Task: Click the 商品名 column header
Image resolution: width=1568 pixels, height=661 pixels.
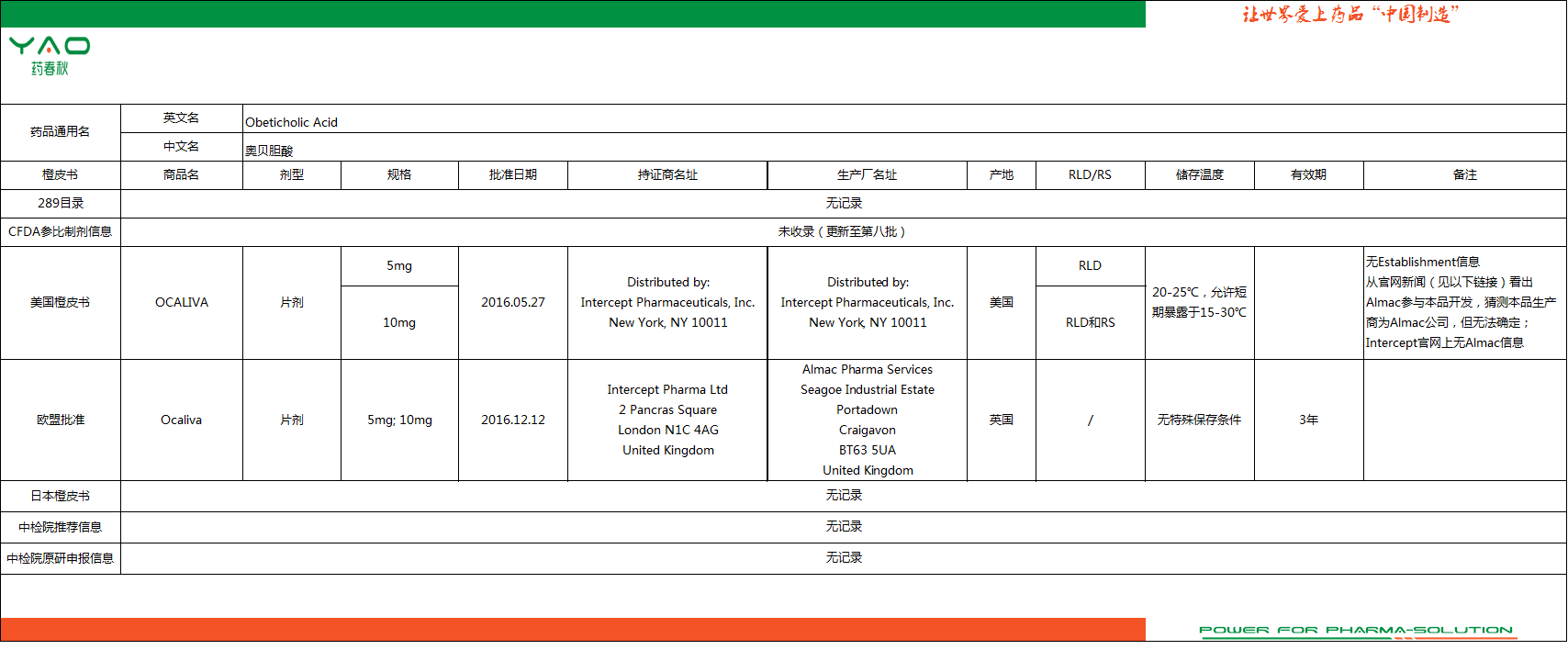Action: (182, 175)
